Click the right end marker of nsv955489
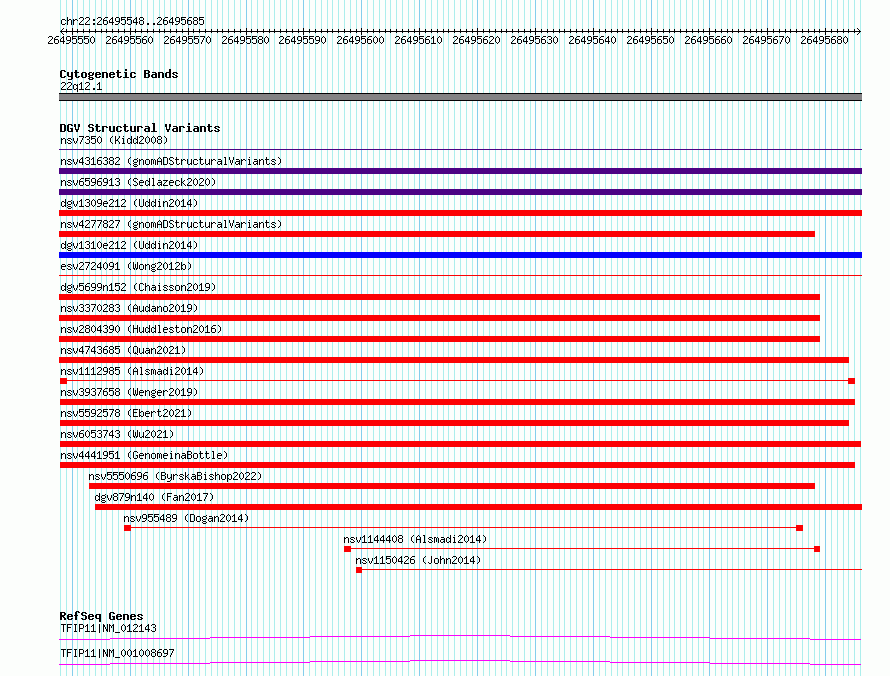This screenshot has width=890, height=676. [x=800, y=528]
